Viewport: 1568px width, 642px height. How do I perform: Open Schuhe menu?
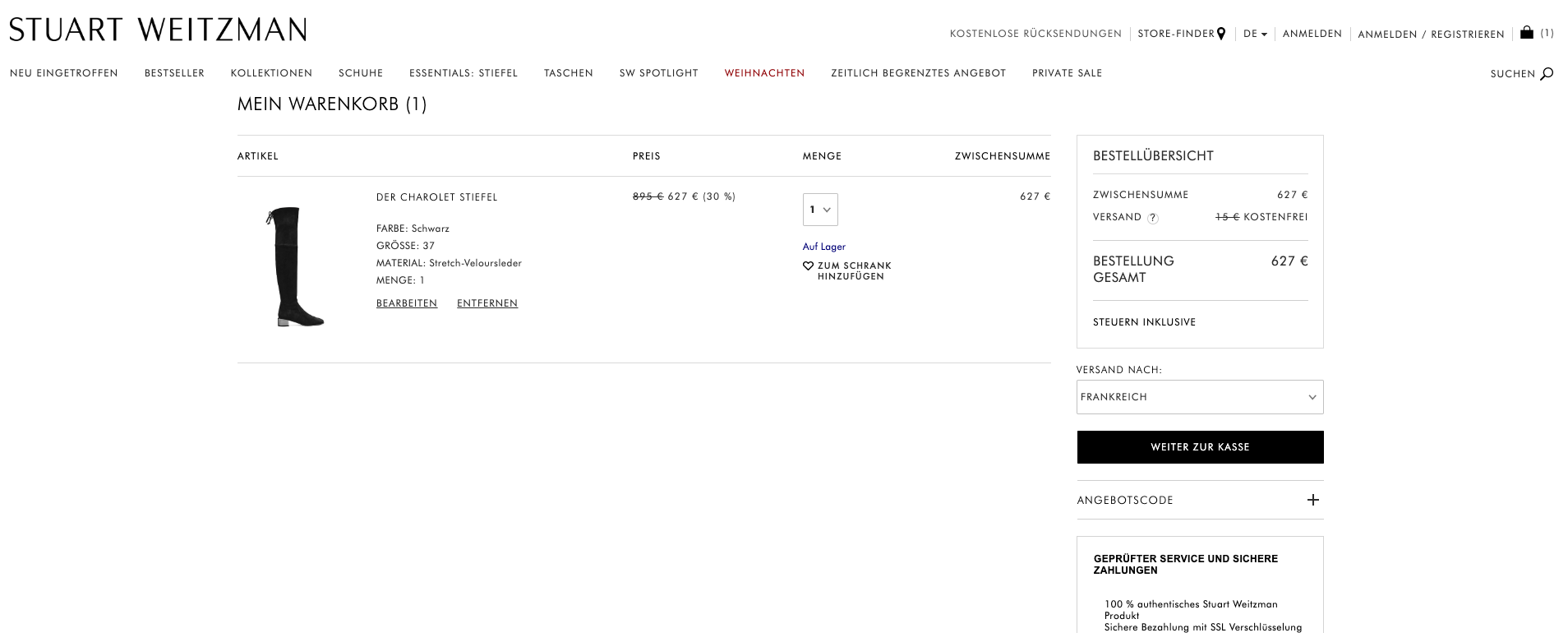(361, 73)
